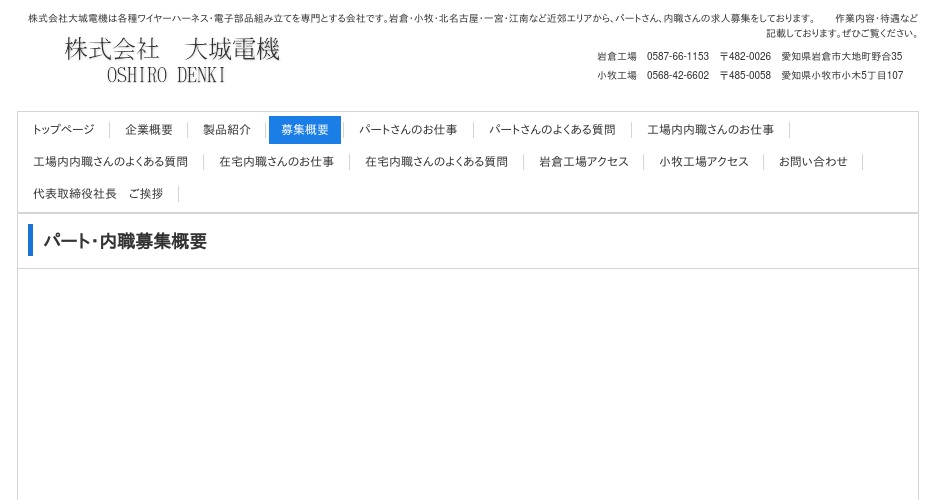Screen dimensions: 937x500
Task: Open the 小牧工場アクセス link
Action: point(704,162)
